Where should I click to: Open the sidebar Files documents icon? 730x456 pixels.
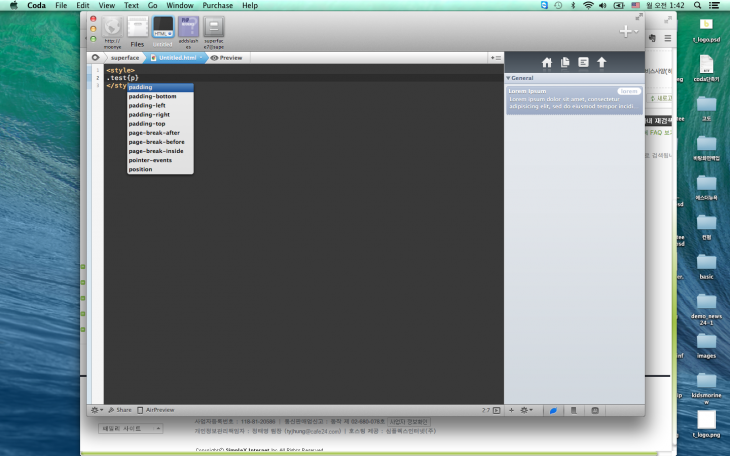pos(565,62)
